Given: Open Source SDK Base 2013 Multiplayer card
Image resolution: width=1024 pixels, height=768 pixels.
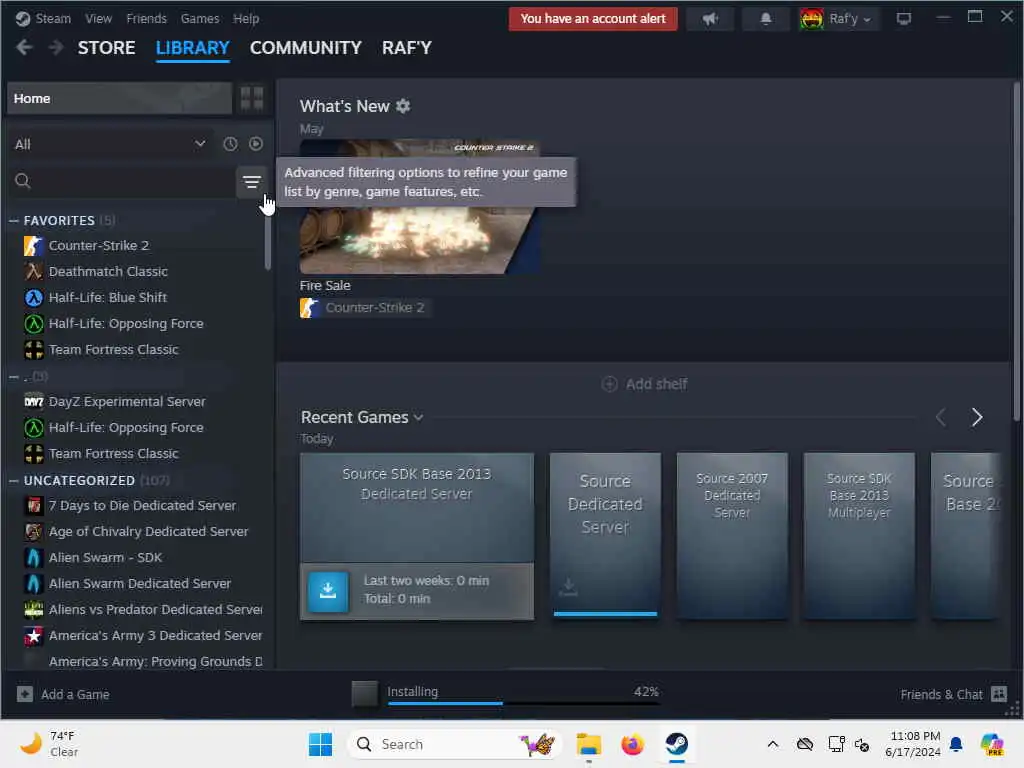Looking at the screenshot, I should (859, 536).
